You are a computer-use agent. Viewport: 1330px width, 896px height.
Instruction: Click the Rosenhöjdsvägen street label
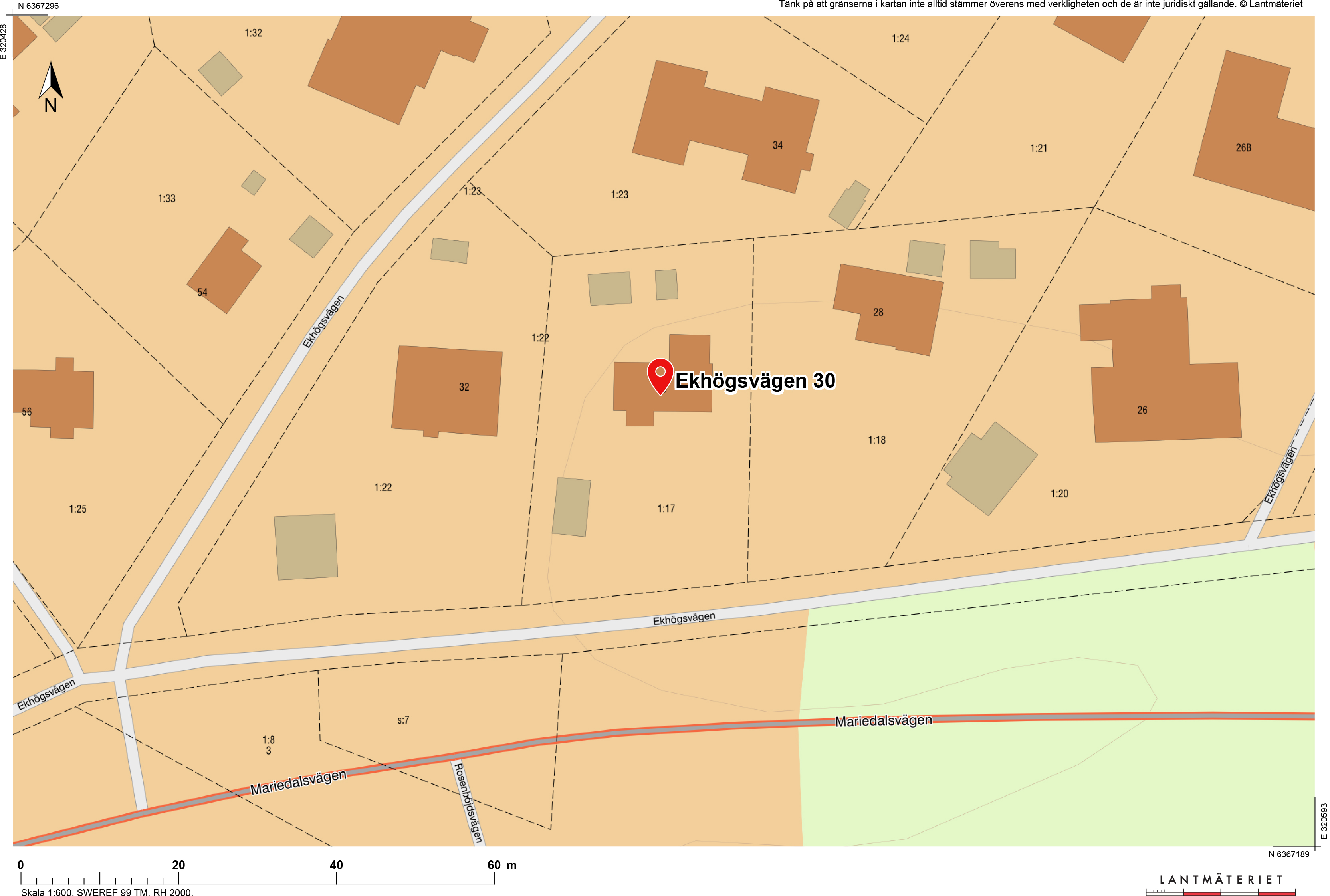pyautogui.click(x=468, y=802)
